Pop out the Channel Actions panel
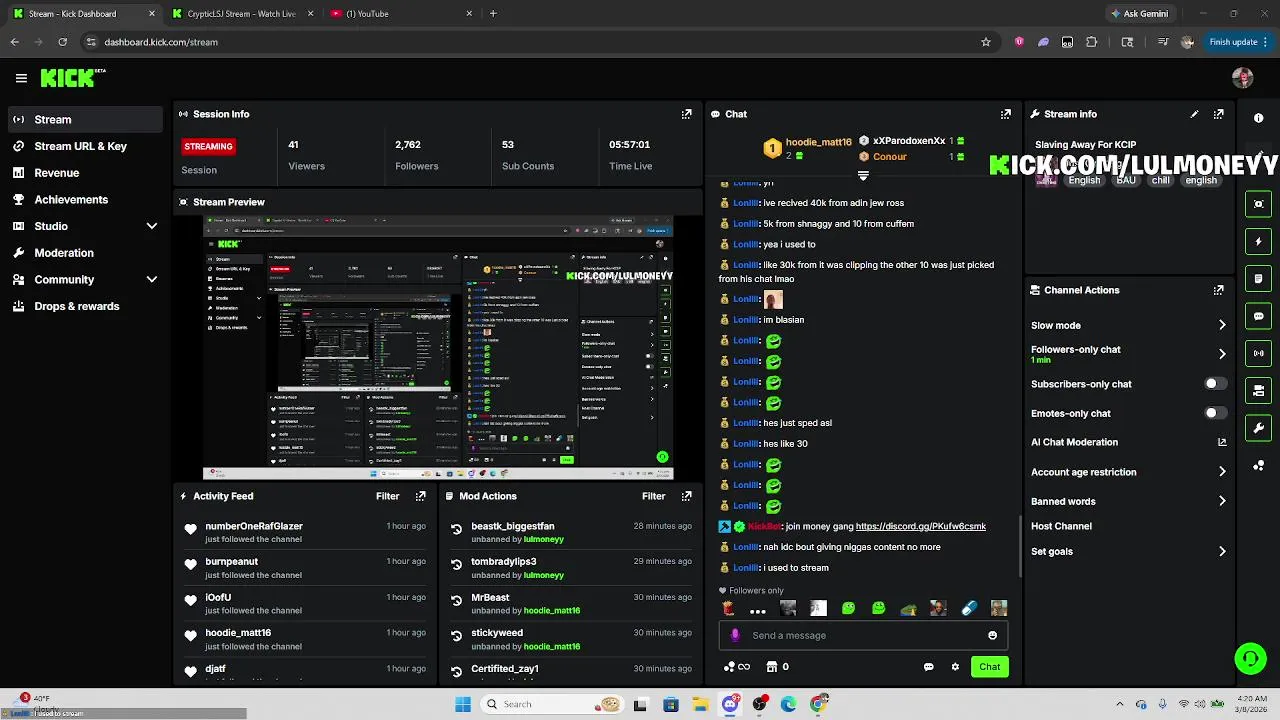 [1218, 290]
